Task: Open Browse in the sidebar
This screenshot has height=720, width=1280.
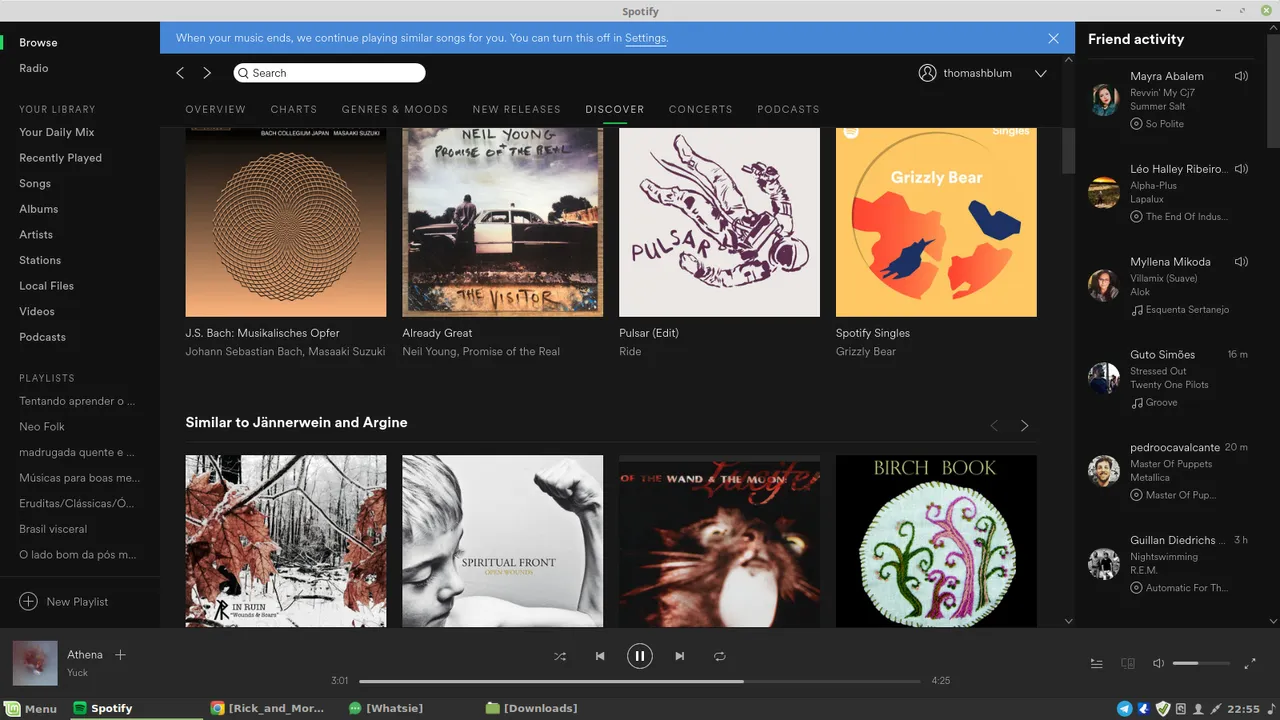Action: (38, 42)
